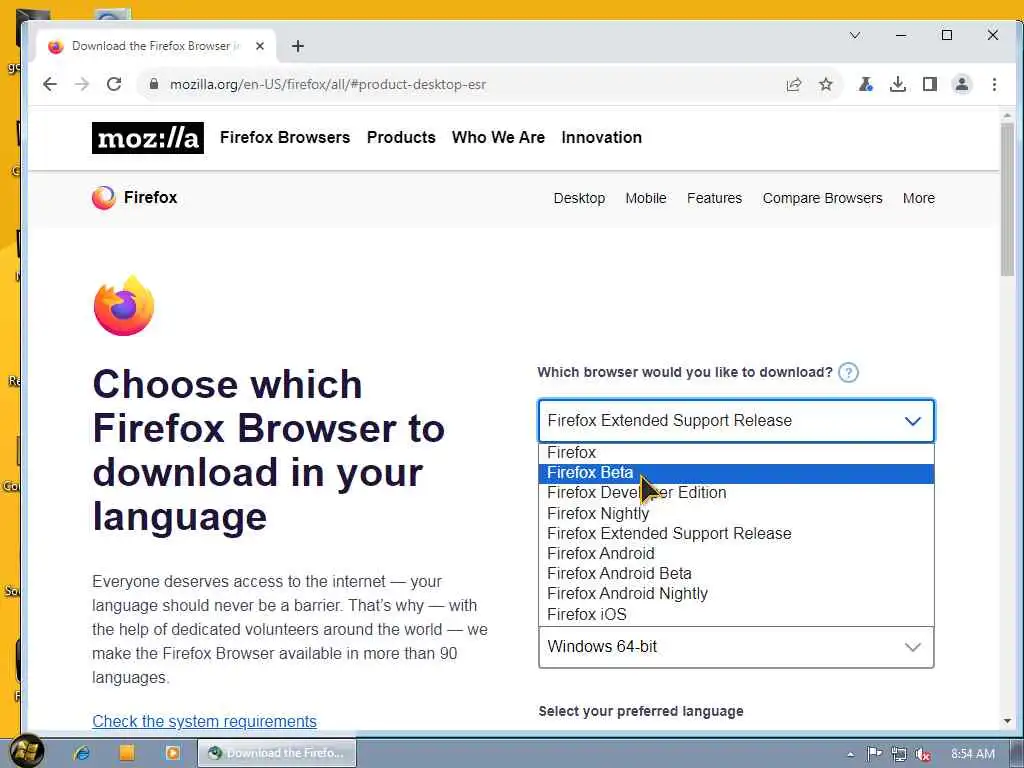1024x768 pixels.
Task: Toggle the side panel icon
Action: tap(930, 84)
